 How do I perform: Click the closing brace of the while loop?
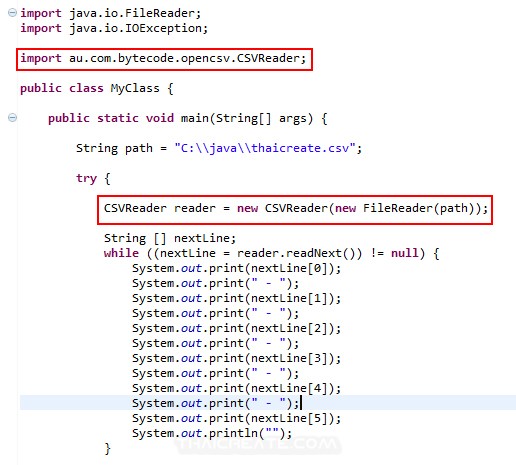tap(107, 449)
